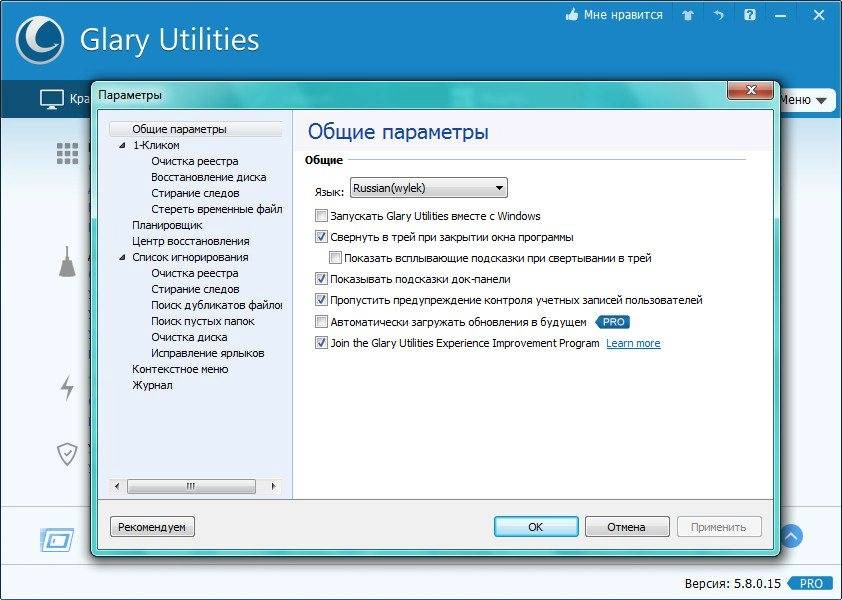Enable 'Автоматически загружать обновления в будущем'
The image size is (842, 600).
[321, 322]
